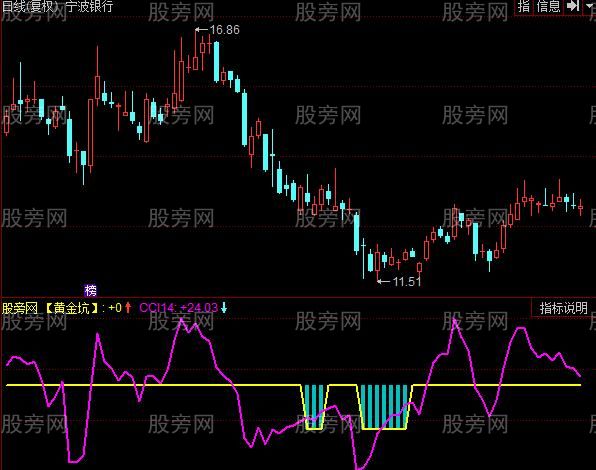Click the 11.51 low price marker
Screen dimensions: 596x470
(x=399, y=282)
